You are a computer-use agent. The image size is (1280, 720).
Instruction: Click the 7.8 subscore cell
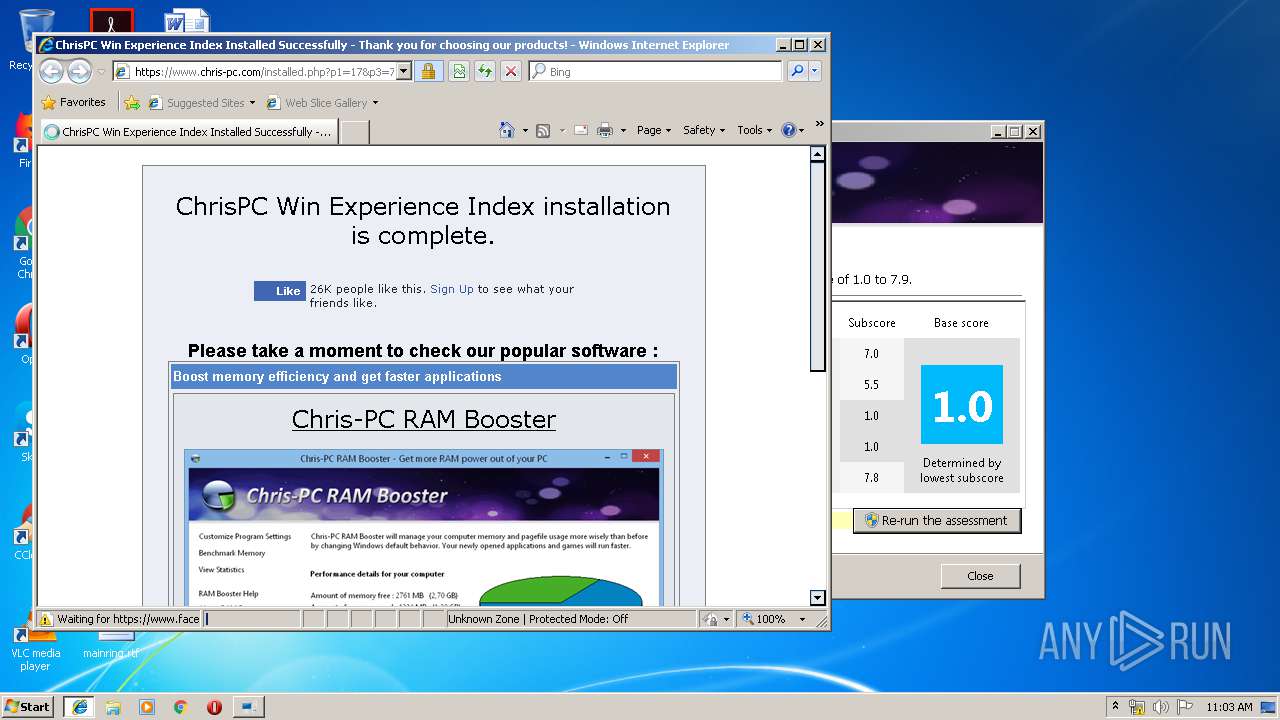click(x=871, y=477)
